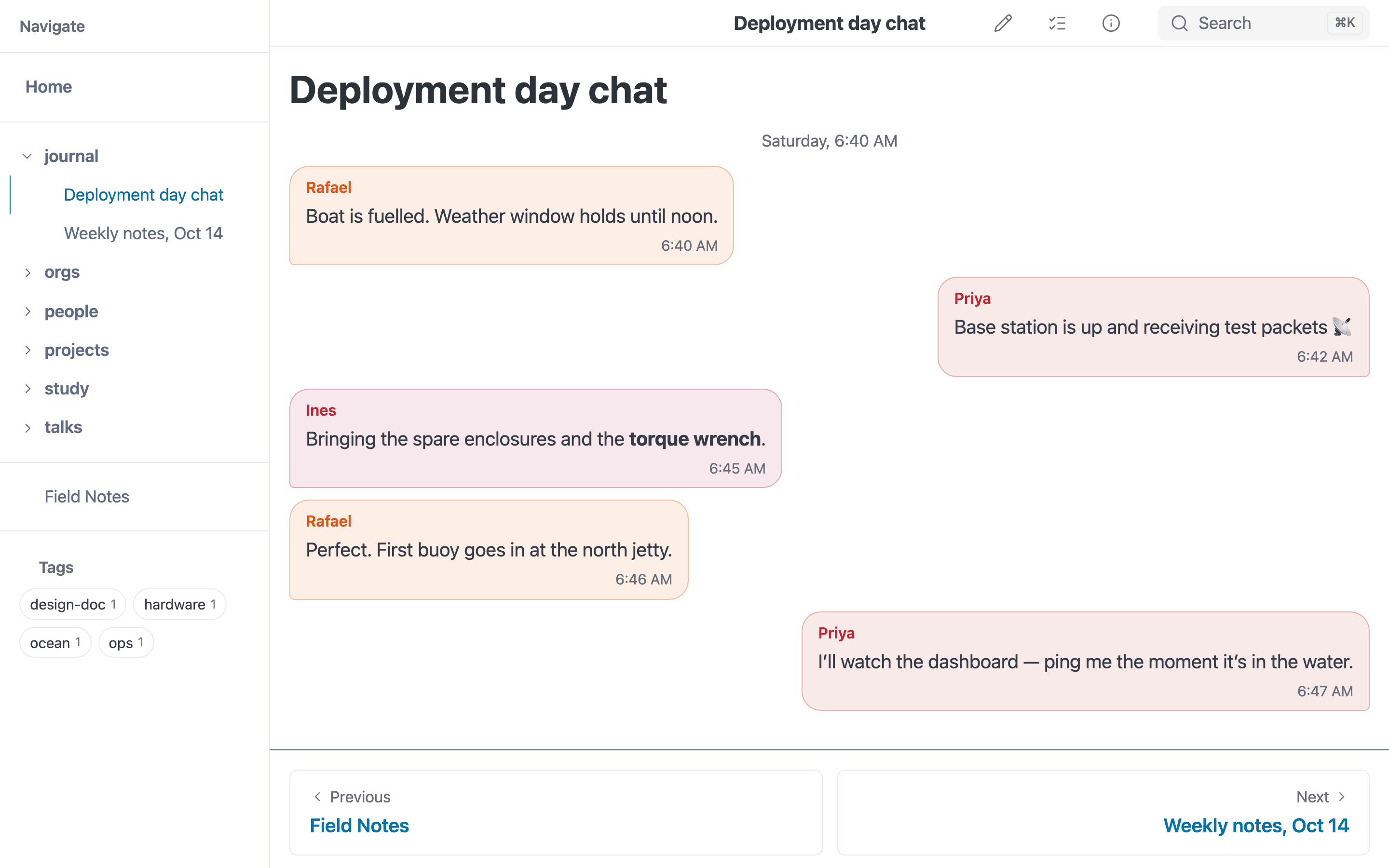
Task: Click the 6:45 AM timestamp on Ines's message
Action: [x=737, y=468]
